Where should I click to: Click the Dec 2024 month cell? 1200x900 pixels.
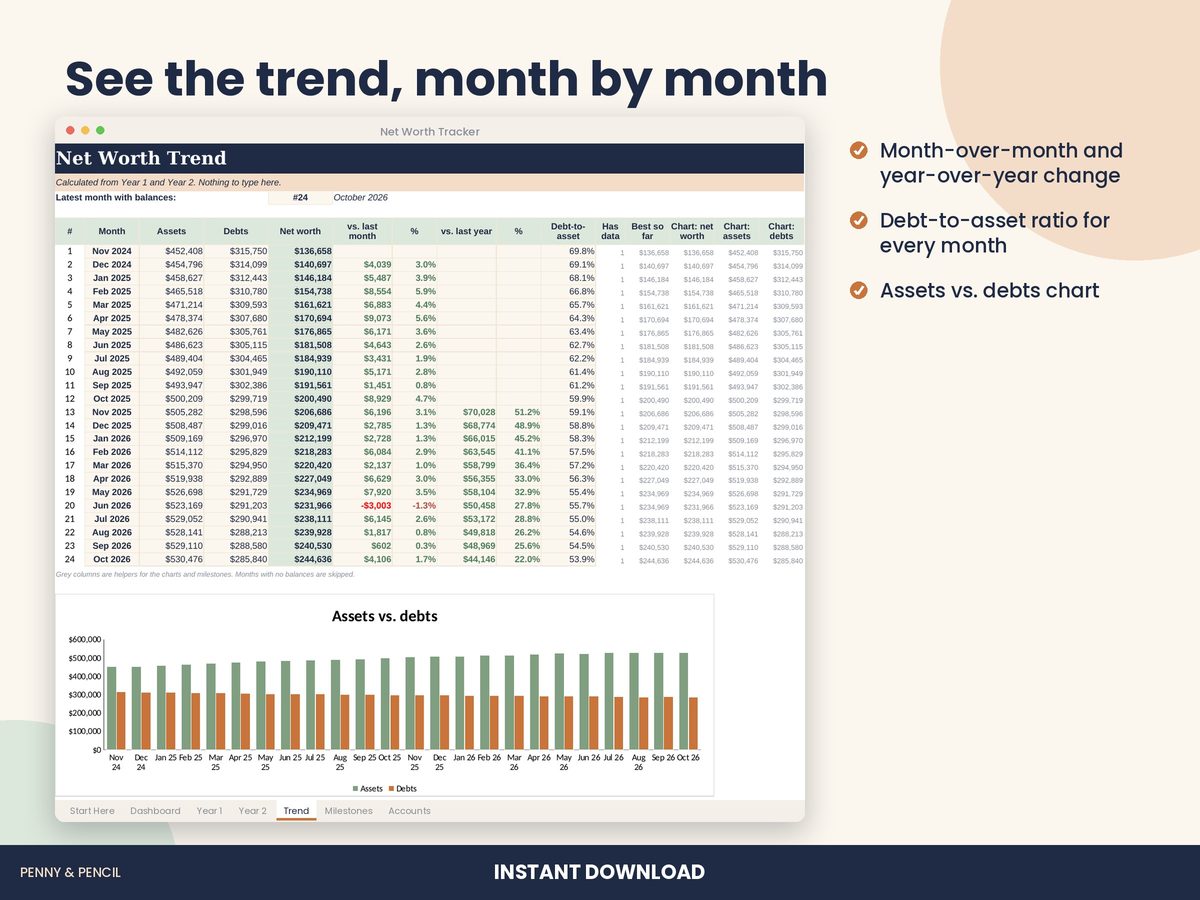pos(112,265)
